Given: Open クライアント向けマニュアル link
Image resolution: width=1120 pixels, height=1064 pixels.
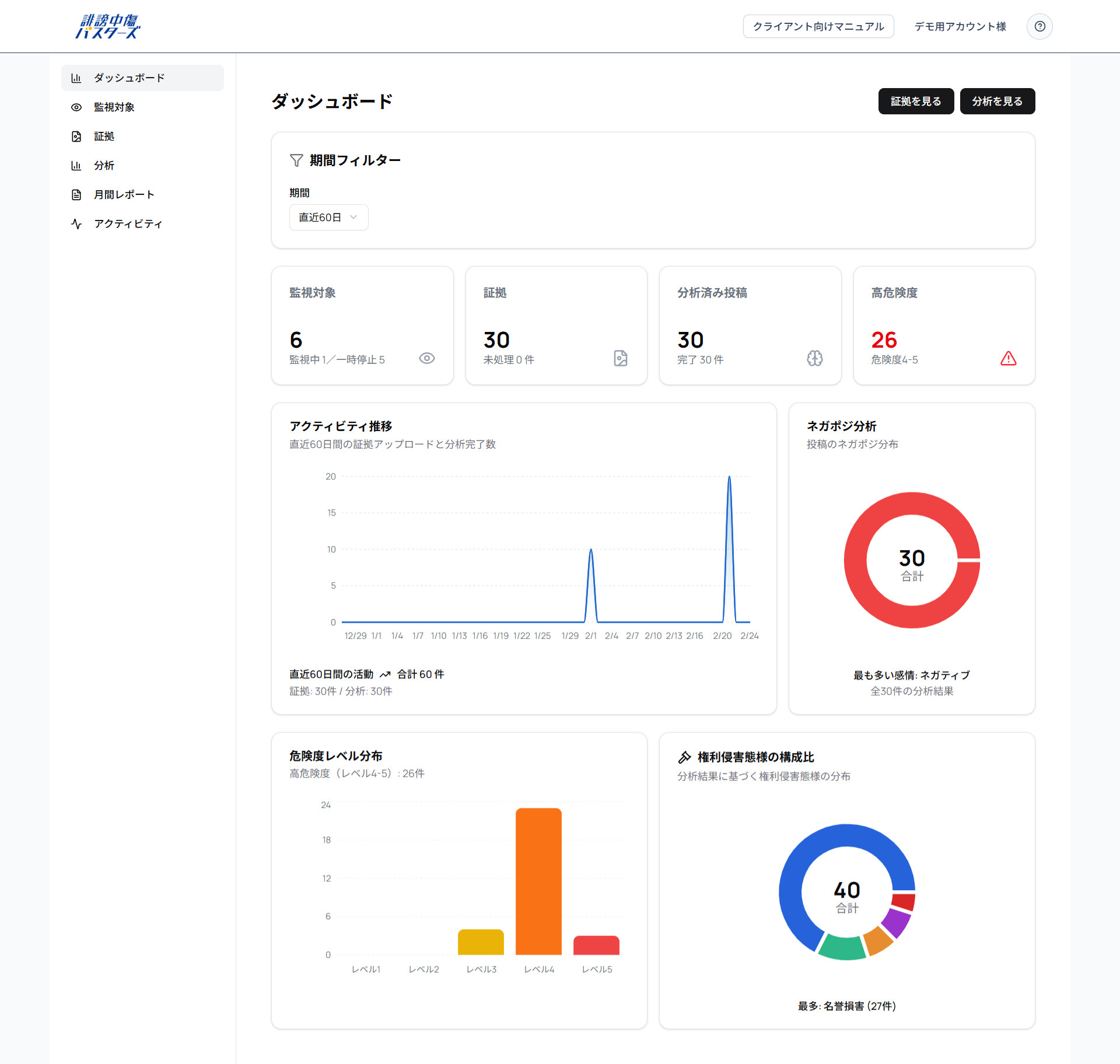Looking at the screenshot, I should 818,26.
